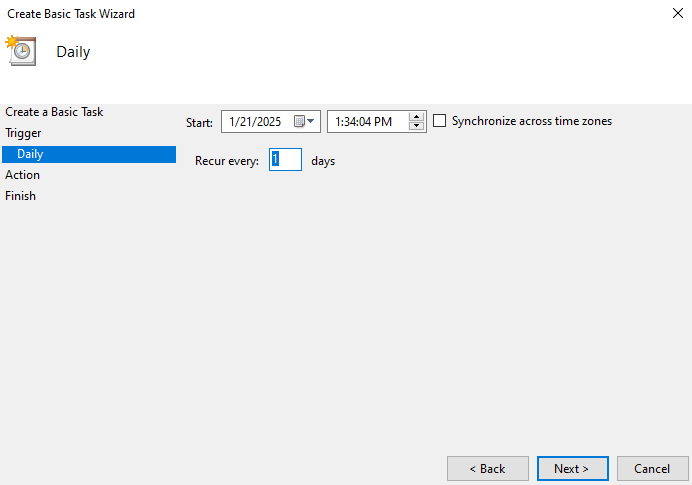Select the hour in the start time field
Image resolution: width=692 pixels, height=485 pixels.
coord(338,122)
